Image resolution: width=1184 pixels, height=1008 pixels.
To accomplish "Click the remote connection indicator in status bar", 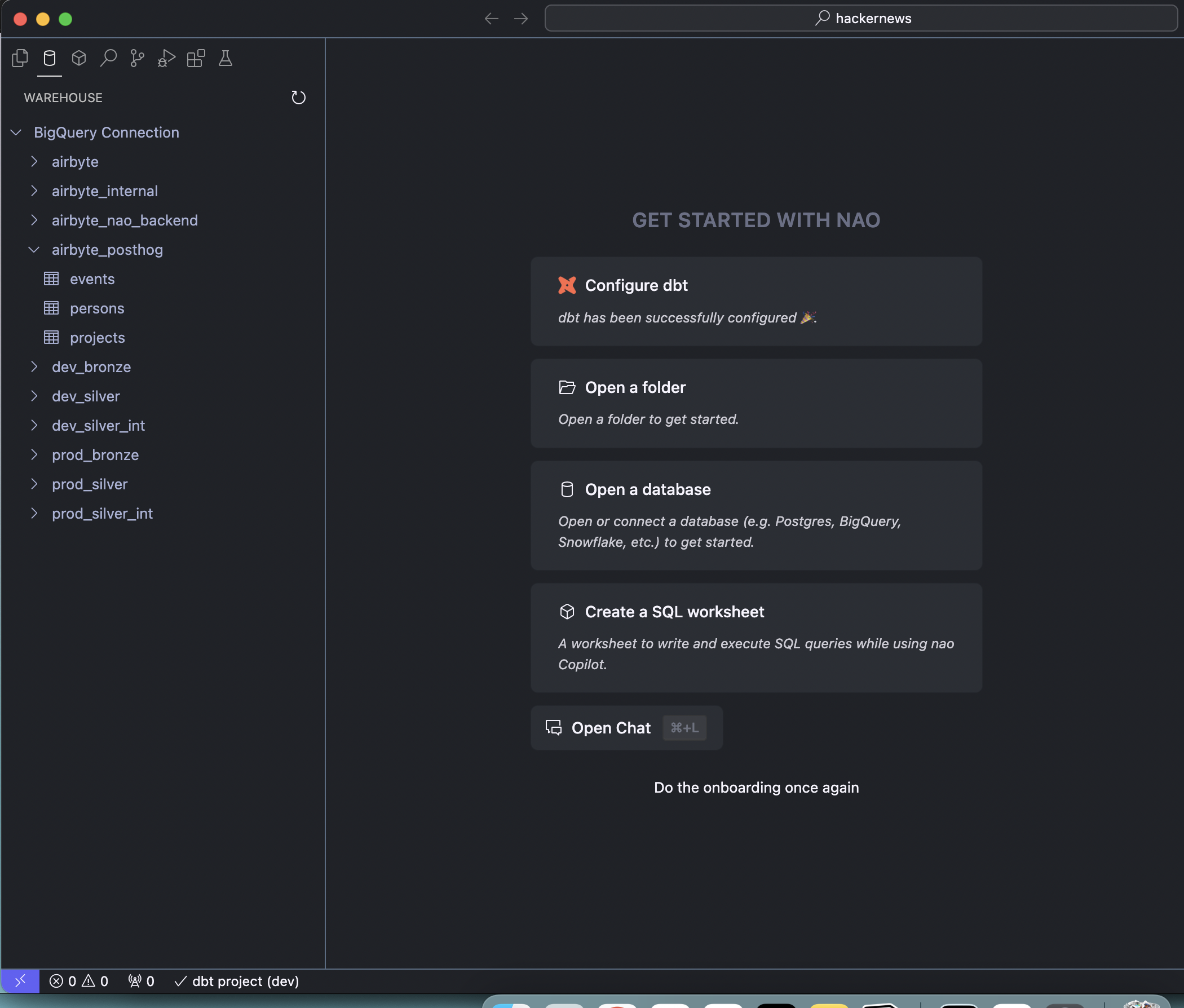I will (20, 981).
